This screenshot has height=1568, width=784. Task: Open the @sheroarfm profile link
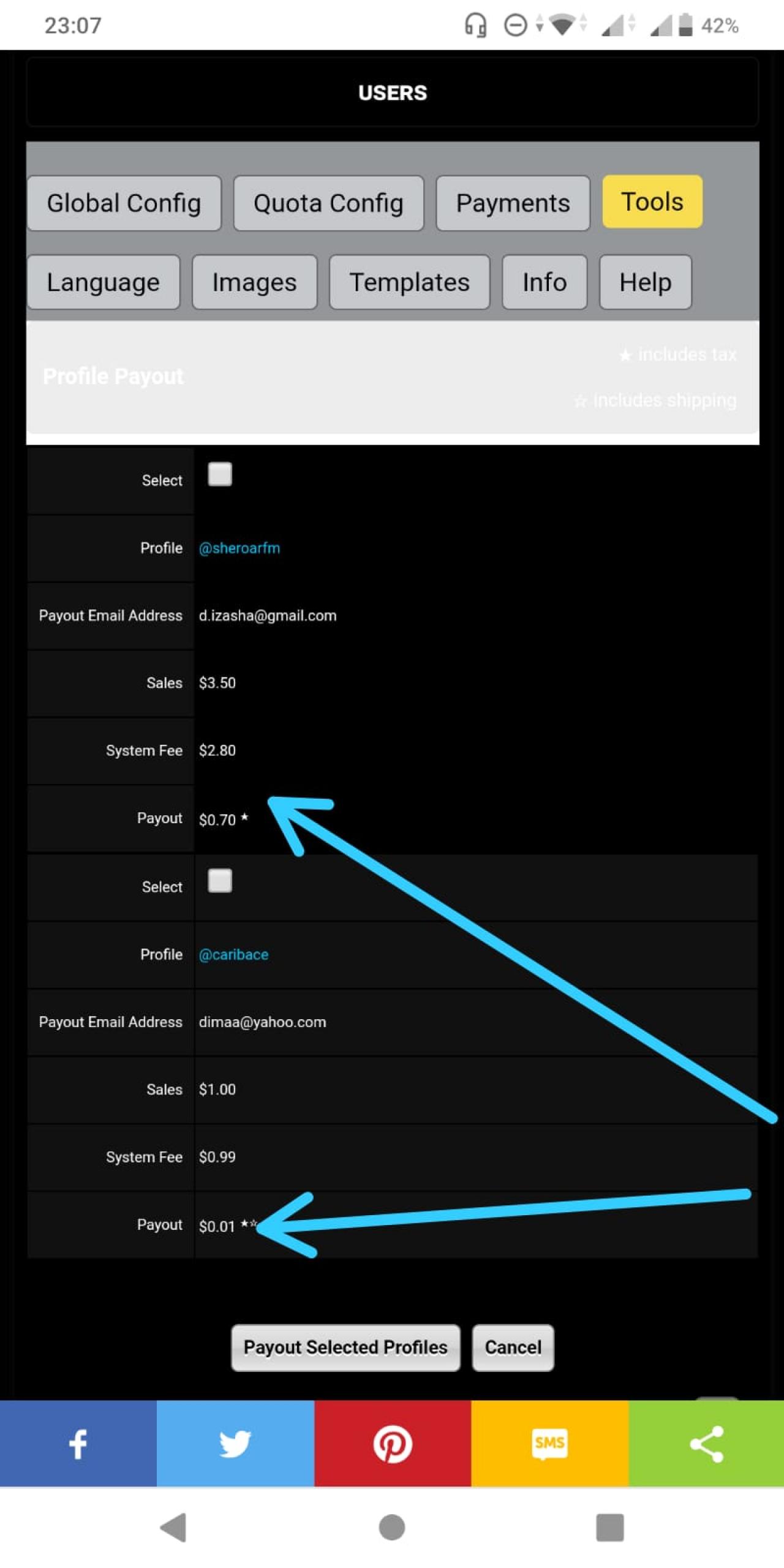click(239, 548)
